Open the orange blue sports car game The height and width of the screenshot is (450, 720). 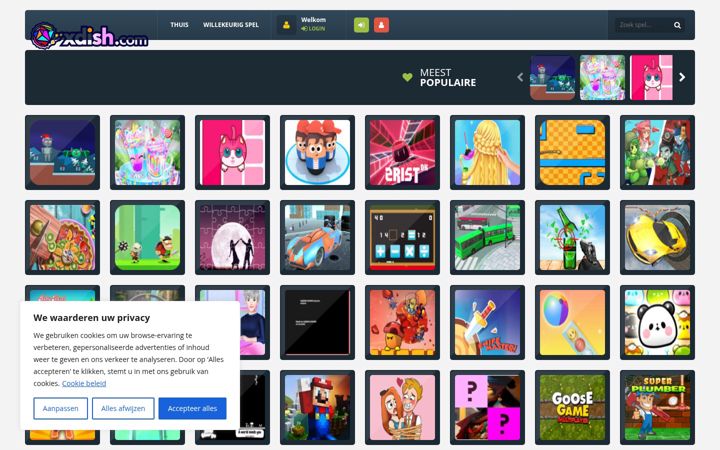317,237
